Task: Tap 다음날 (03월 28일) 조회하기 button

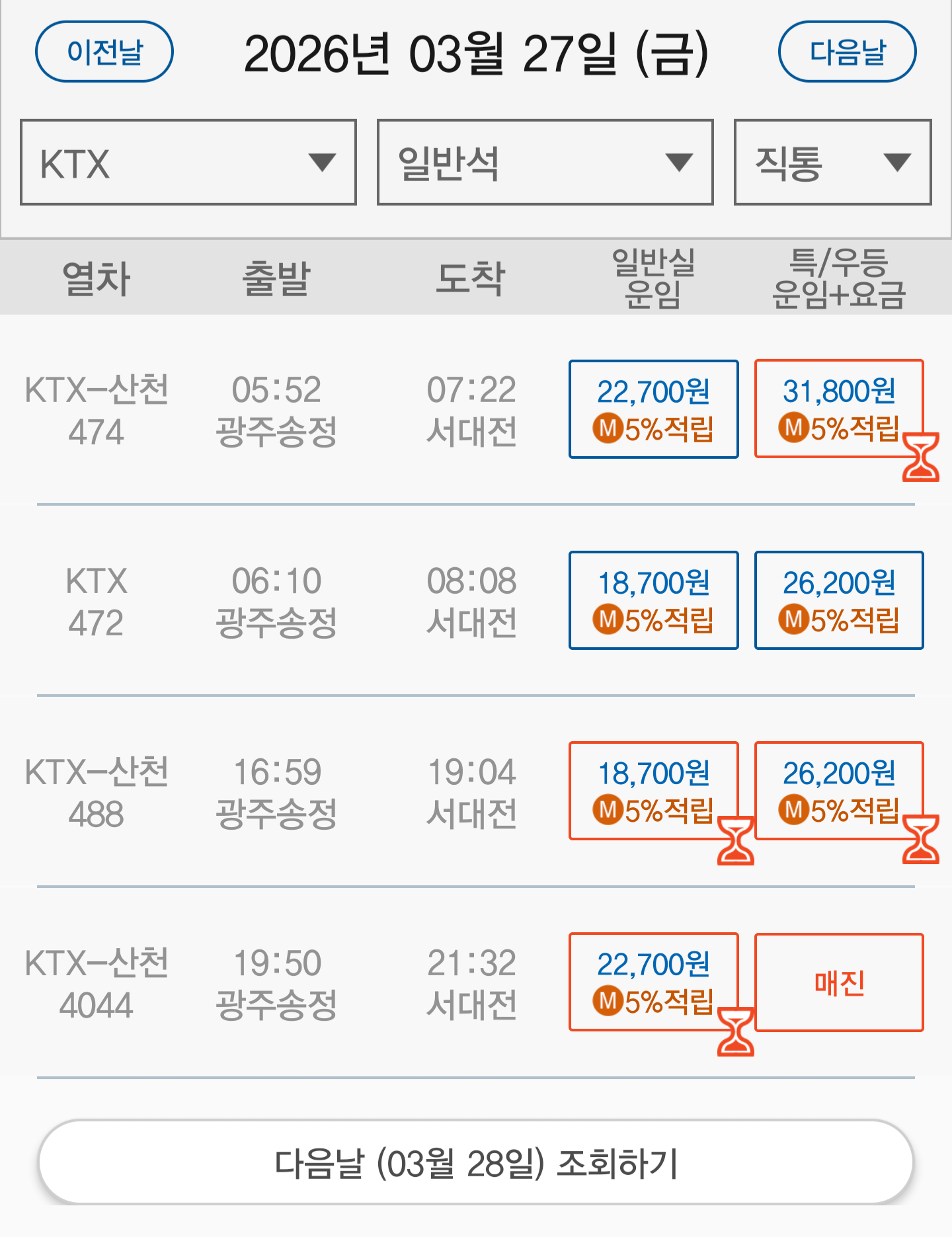Action: [476, 1163]
